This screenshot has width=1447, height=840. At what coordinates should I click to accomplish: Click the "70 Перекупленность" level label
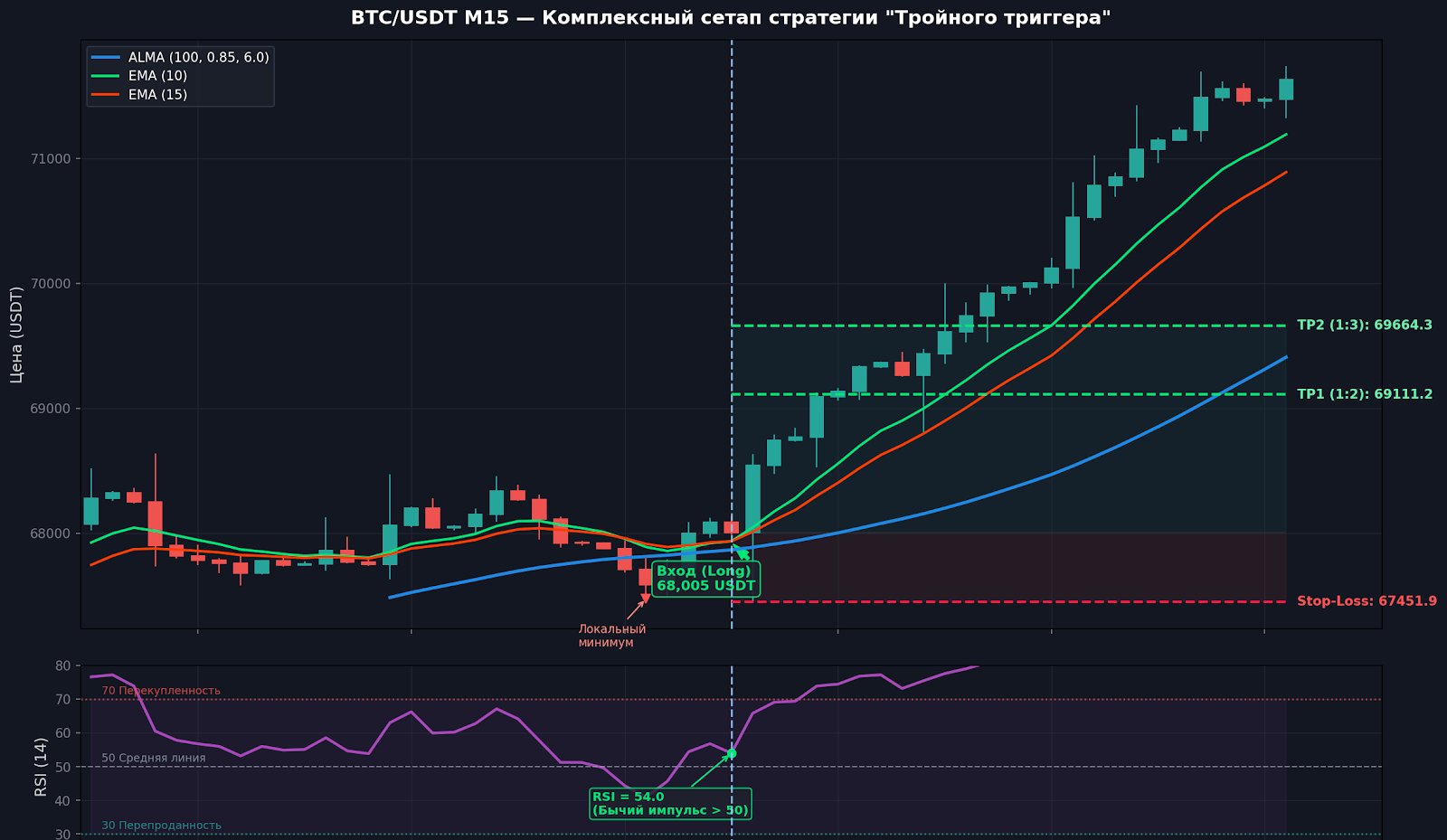[161, 691]
